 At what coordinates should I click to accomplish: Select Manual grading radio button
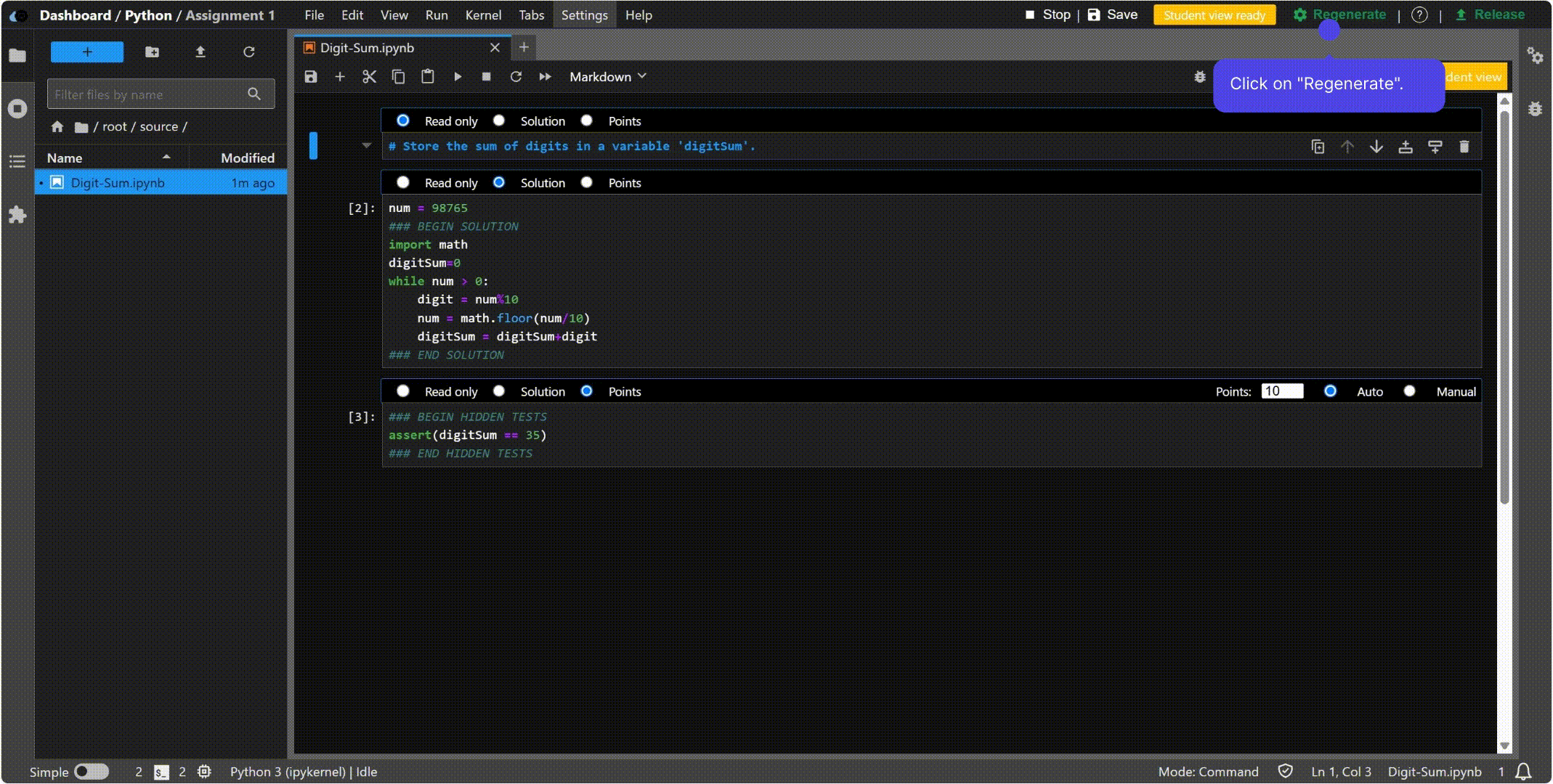(1409, 391)
